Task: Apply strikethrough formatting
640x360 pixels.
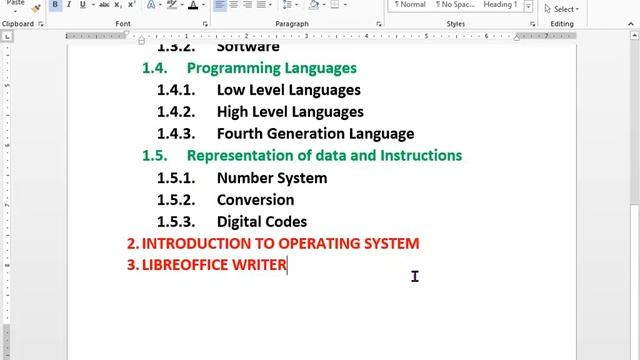Action: [x=104, y=4]
